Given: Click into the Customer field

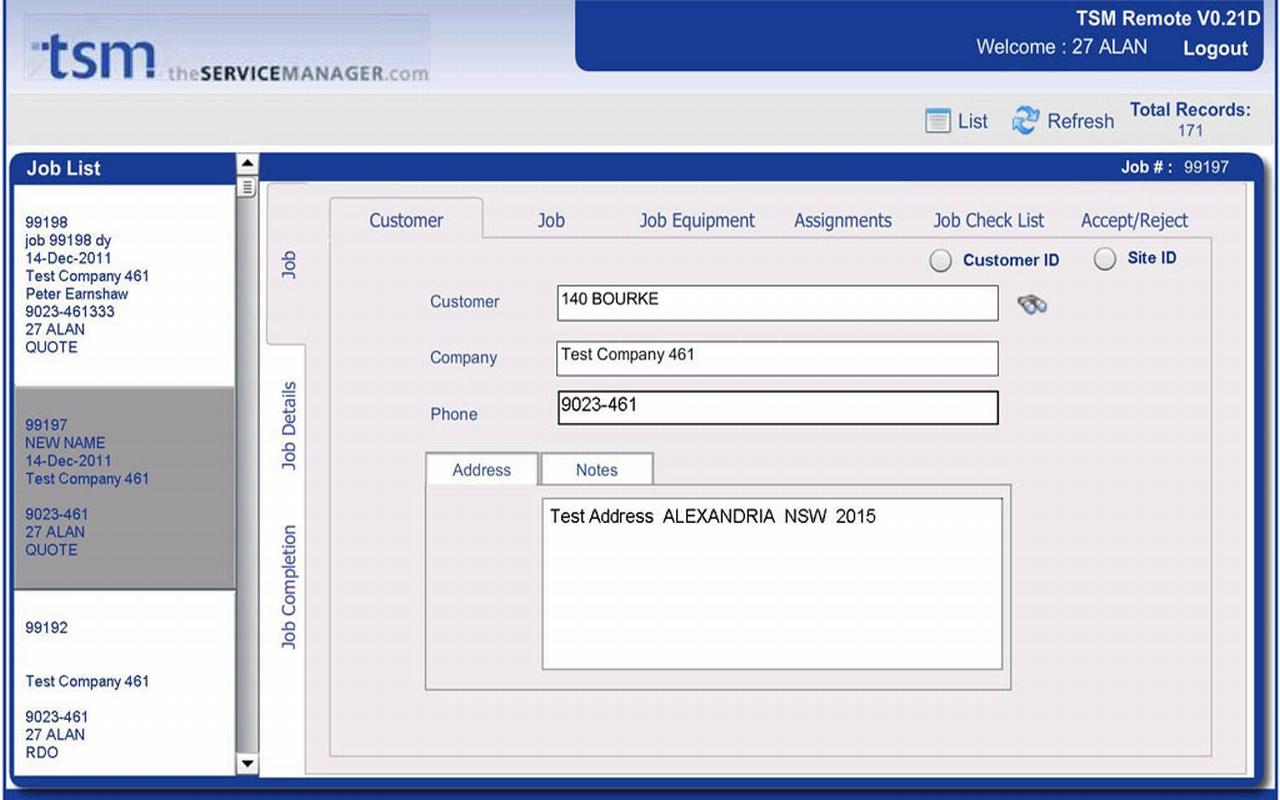Looking at the screenshot, I should point(777,303).
